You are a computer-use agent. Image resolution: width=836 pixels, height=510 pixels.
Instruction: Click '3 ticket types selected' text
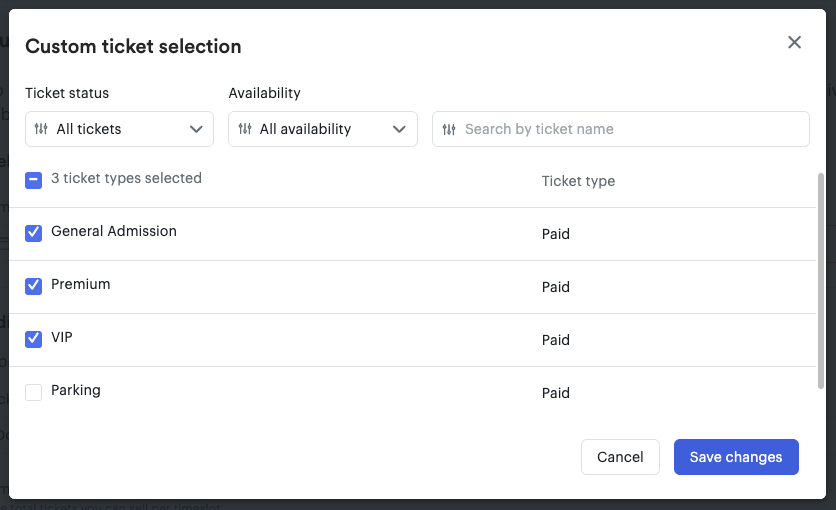coord(126,178)
